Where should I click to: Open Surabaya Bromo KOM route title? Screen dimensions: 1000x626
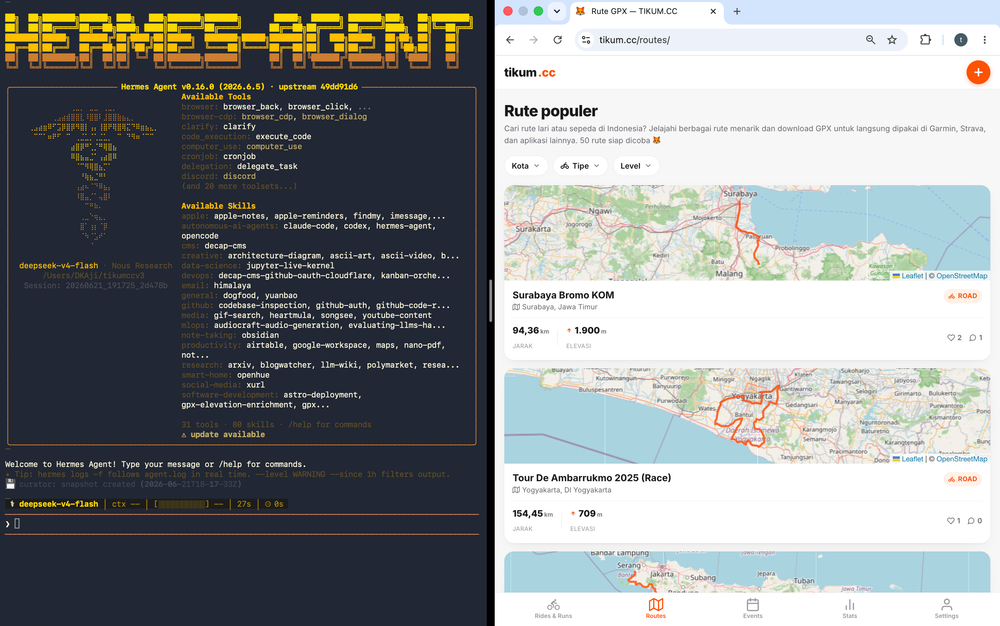click(x=563, y=295)
